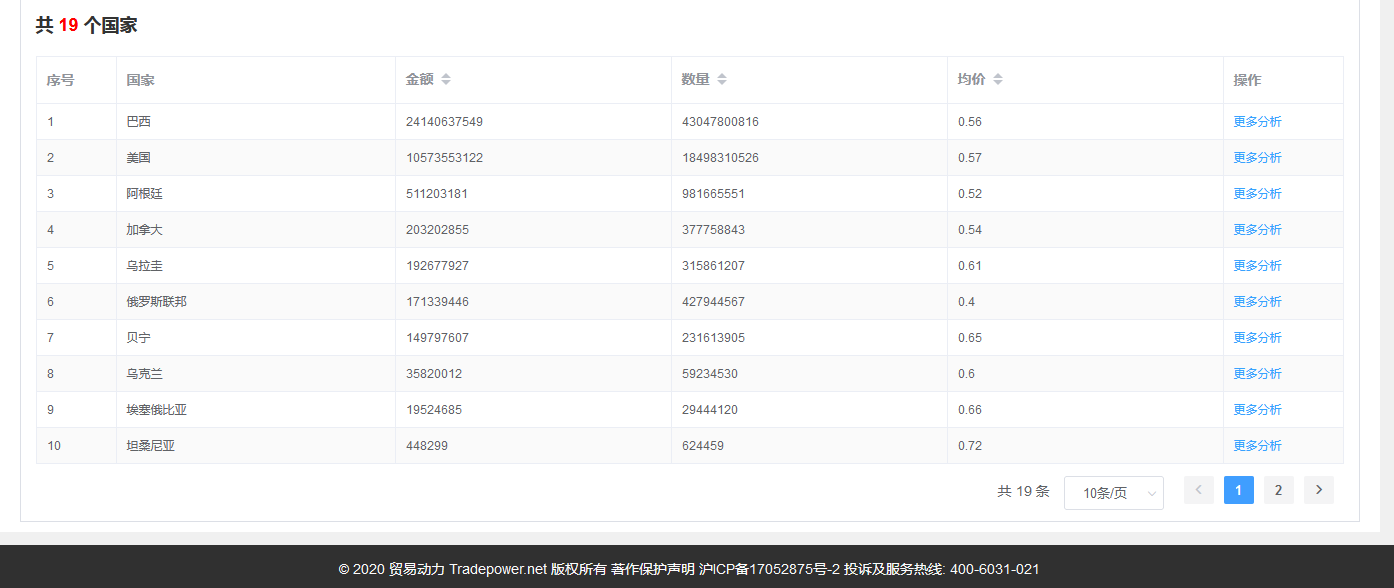Click quantity value 231613905

713,338
